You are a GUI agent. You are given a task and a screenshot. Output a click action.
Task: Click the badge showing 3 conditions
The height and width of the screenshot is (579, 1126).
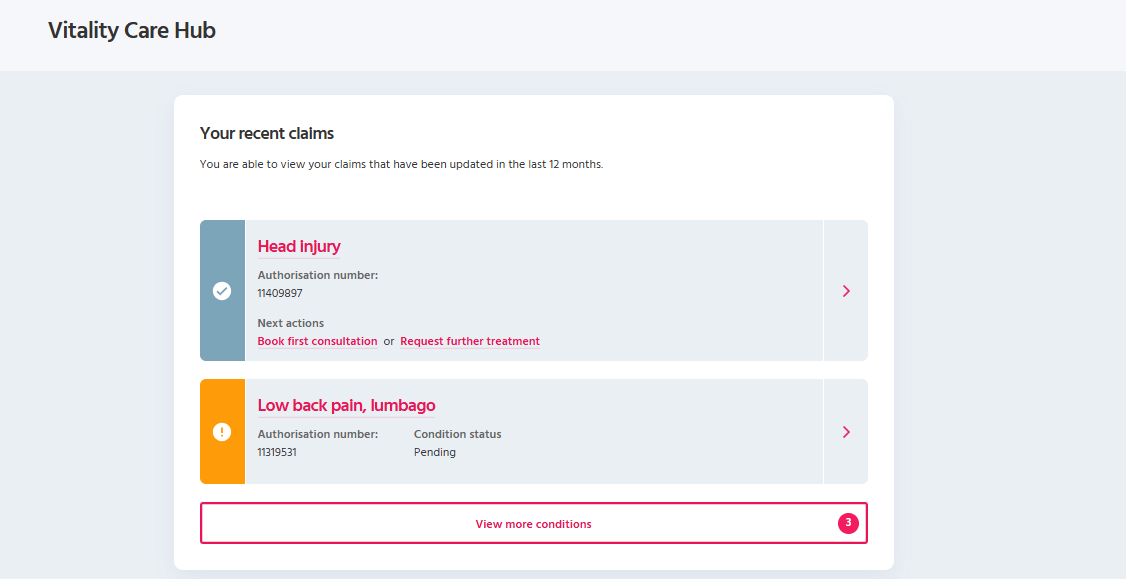[848, 523]
